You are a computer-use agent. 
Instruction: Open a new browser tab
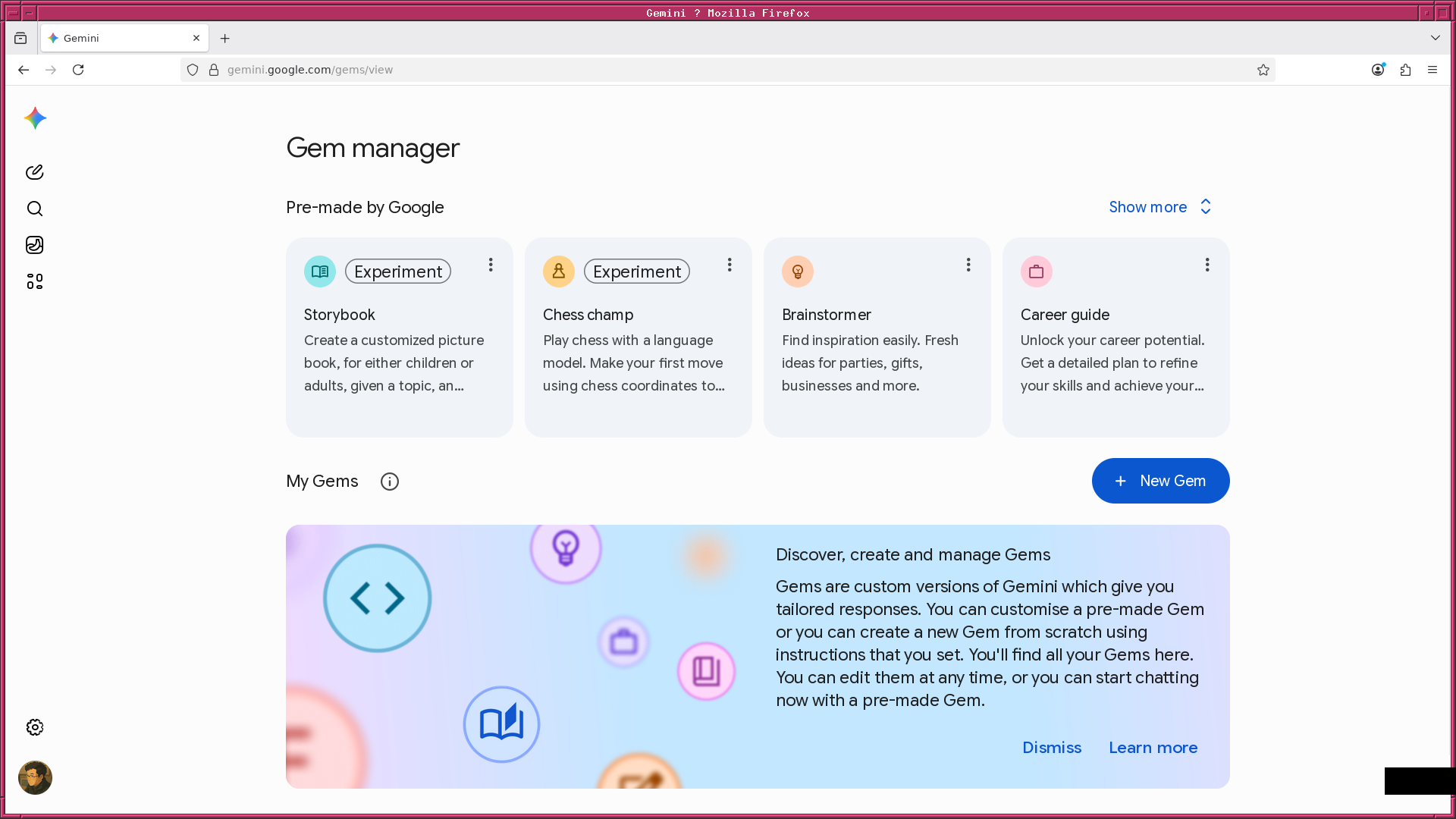coord(225,38)
